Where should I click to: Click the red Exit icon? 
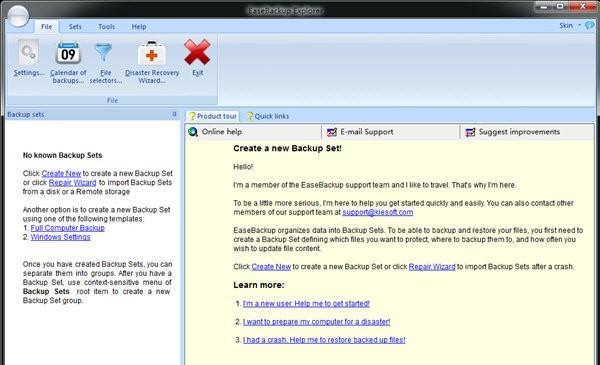(x=197, y=52)
